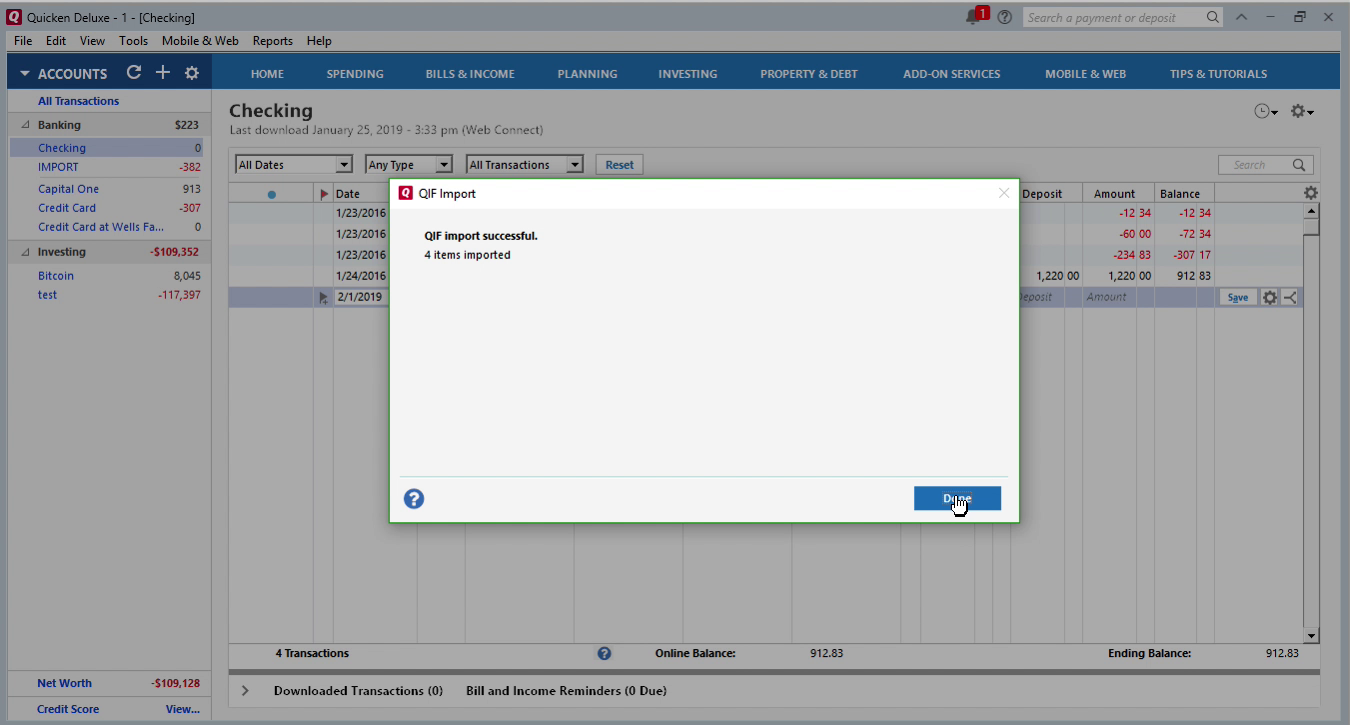The image size is (1350, 725).
Task: Switch to the PLANNING tab
Action: (x=587, y=74)
